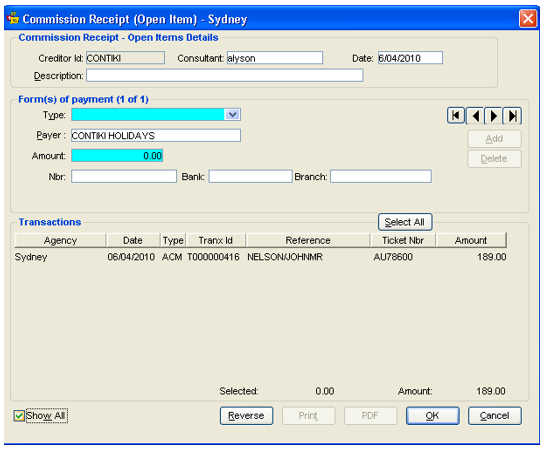Focus the Description input field

tap(225, 75)
